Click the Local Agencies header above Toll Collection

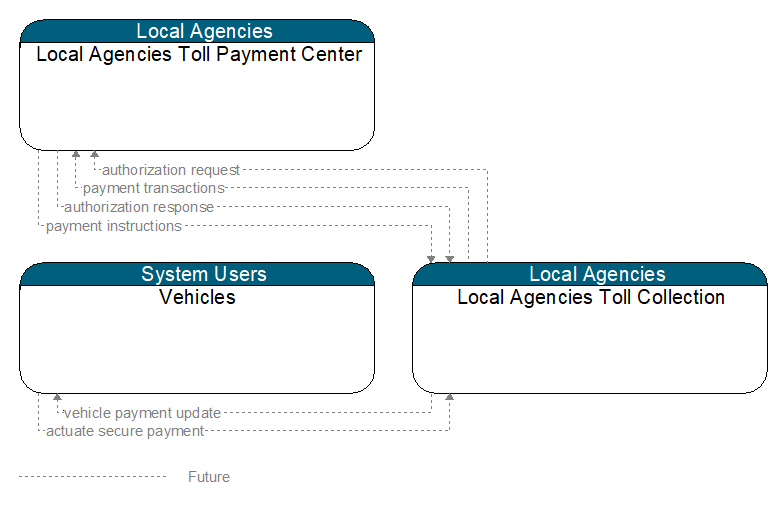[590, 274]
